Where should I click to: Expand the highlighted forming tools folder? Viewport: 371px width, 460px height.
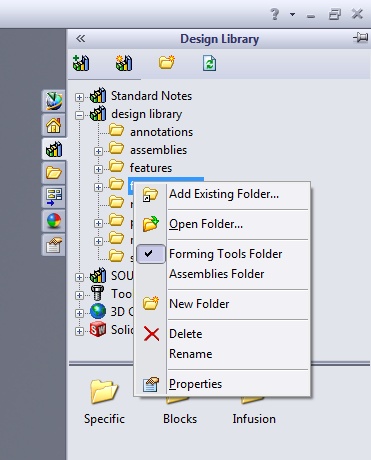click(98, 187)
